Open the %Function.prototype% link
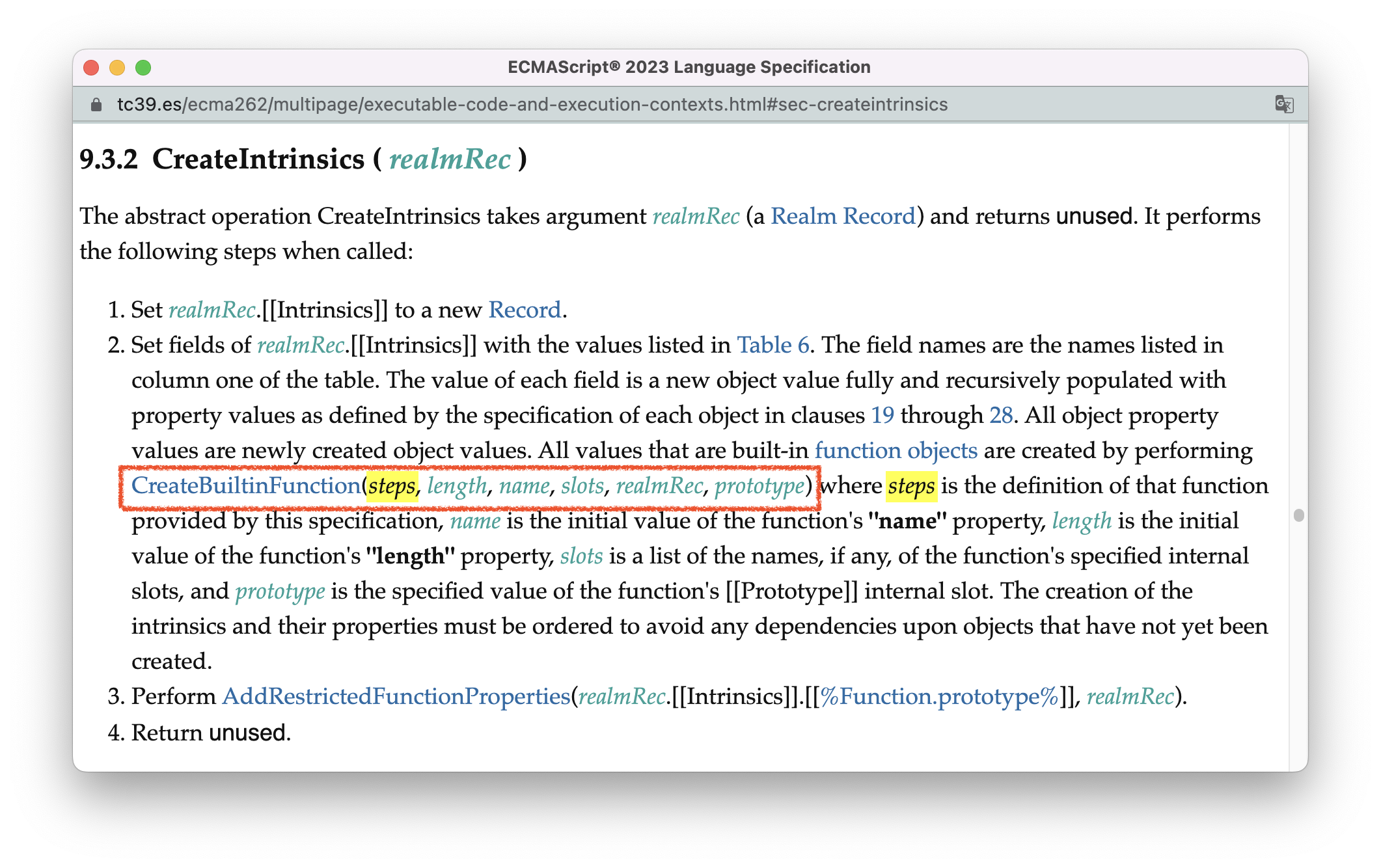1381x868 pixels. click(x=939, y=696)
